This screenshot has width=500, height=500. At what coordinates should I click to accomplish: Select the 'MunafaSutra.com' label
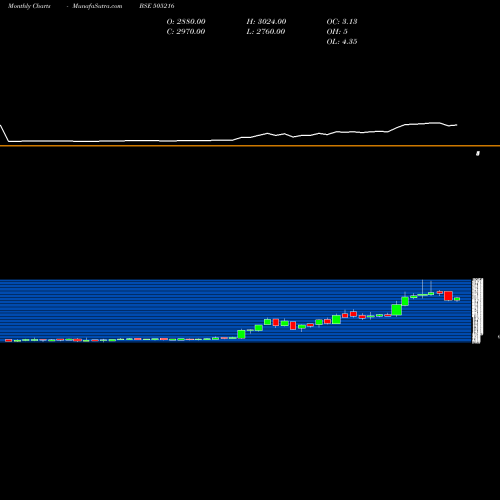coord(97,6)
